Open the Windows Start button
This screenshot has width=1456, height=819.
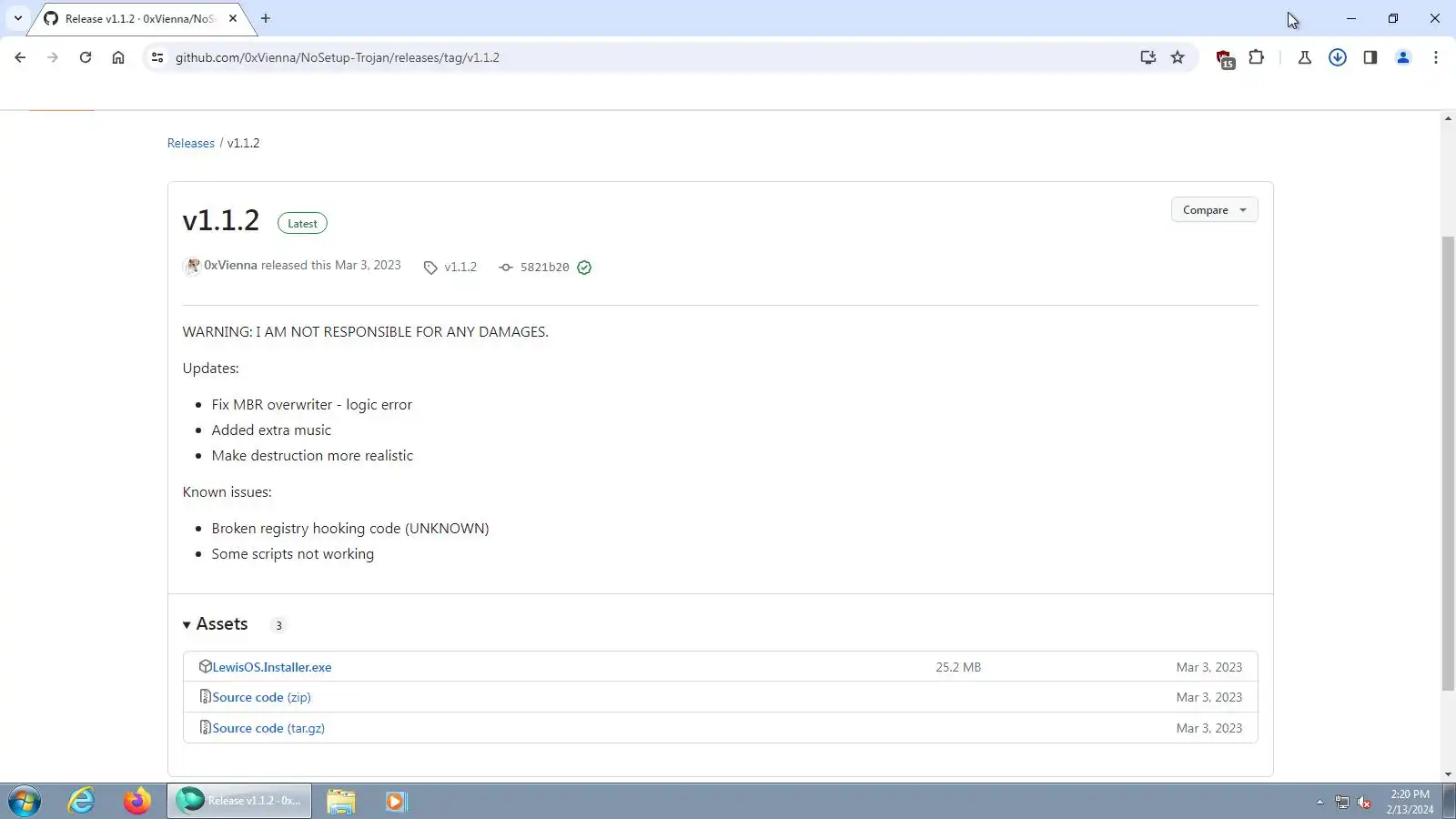(x=25, y=802)
